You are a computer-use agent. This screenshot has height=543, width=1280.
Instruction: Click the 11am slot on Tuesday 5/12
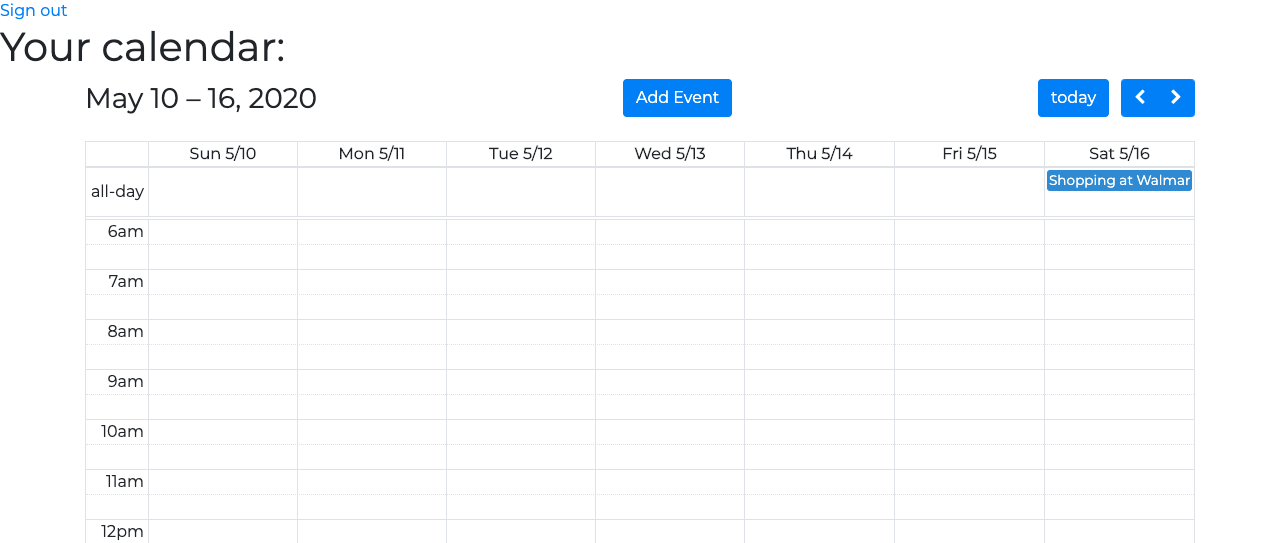pyautogui.click(x=521, y=482)
